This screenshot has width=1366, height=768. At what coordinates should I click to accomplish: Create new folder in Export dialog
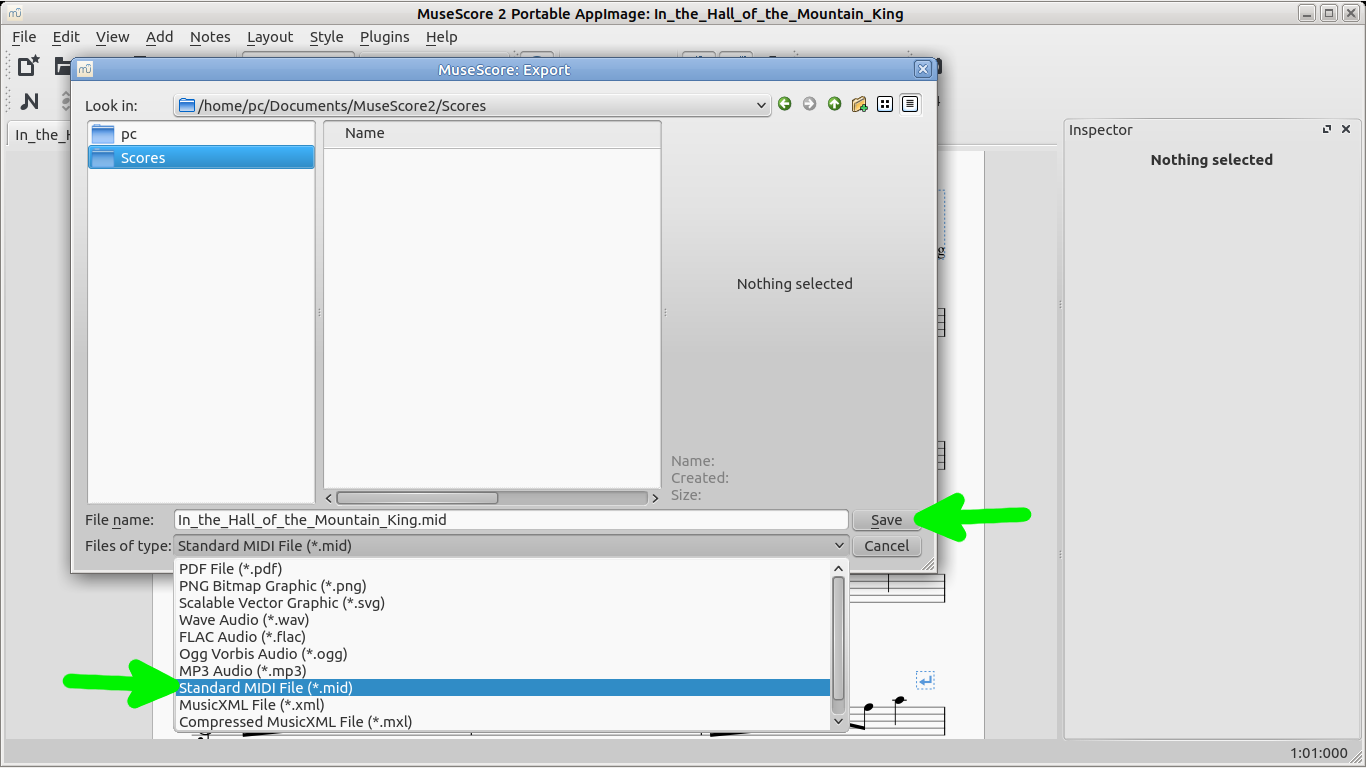860,104
